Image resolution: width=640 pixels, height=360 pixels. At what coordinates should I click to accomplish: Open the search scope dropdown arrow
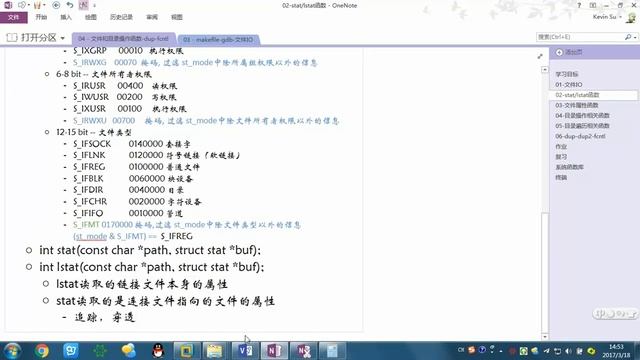tap(635, 37)
